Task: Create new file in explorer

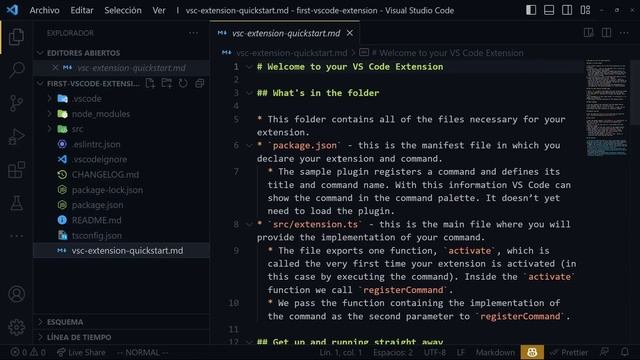Action: pyautogui.click(x=150, y=83)
